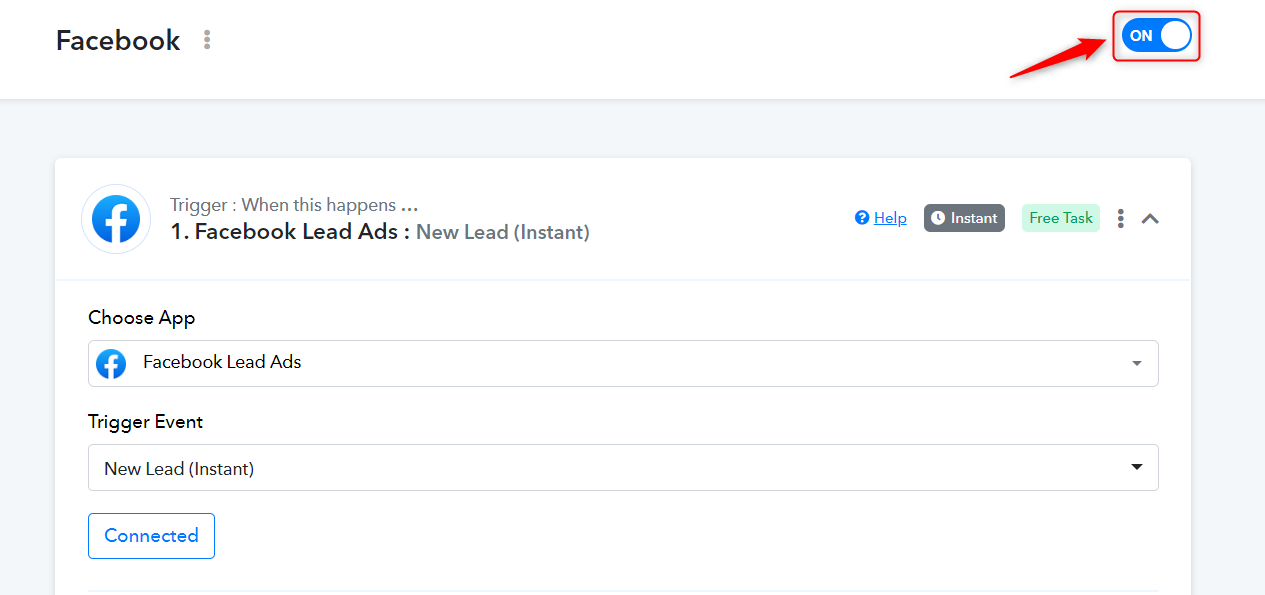Click the Trigger : When this happens text
1265x595 pixels.
point(294,205)
